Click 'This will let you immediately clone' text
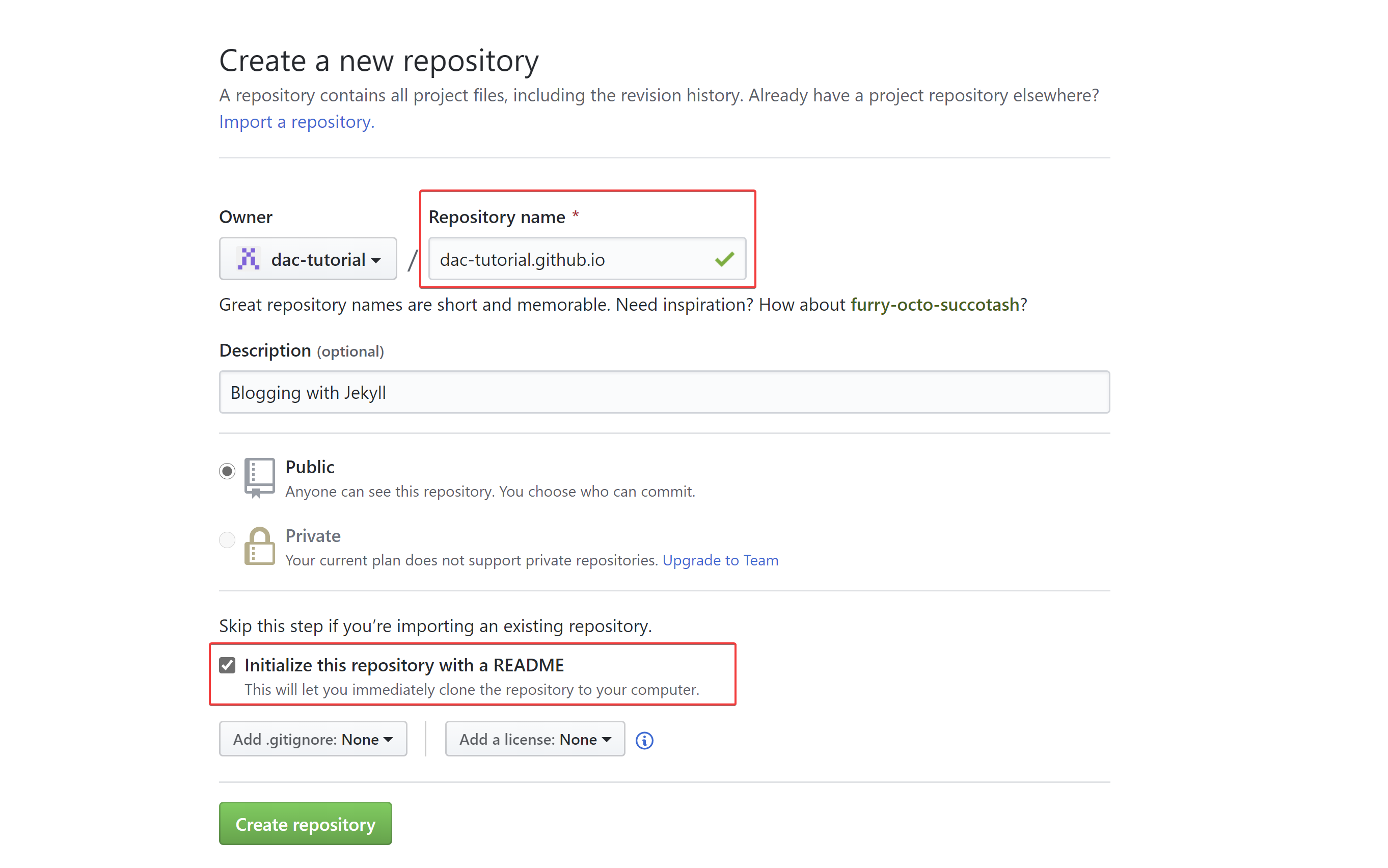Image resolution: width=1388 pixels, height=868 pixels. [472, 690]
